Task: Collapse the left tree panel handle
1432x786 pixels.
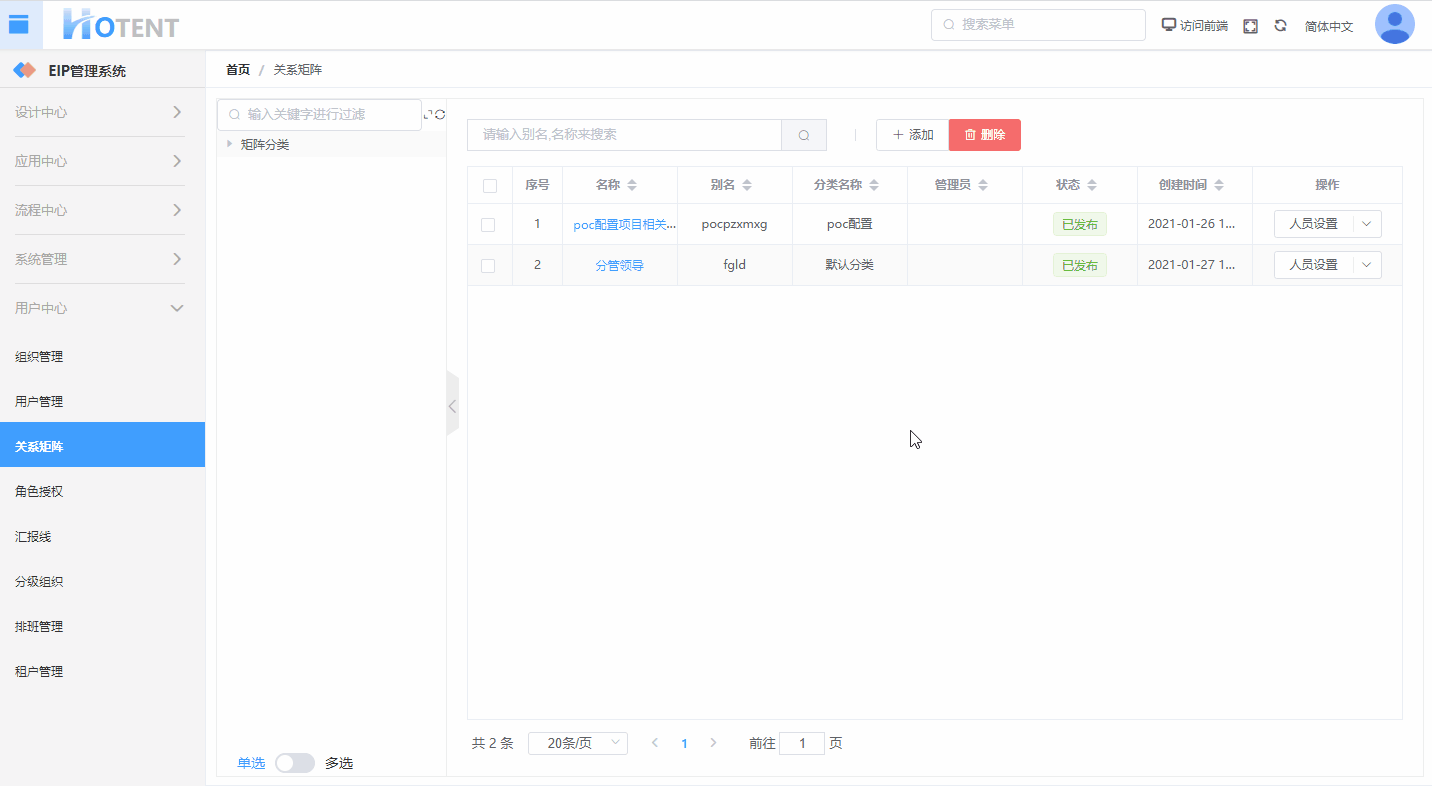Action: pyautogui.click(x=452, y=406)
